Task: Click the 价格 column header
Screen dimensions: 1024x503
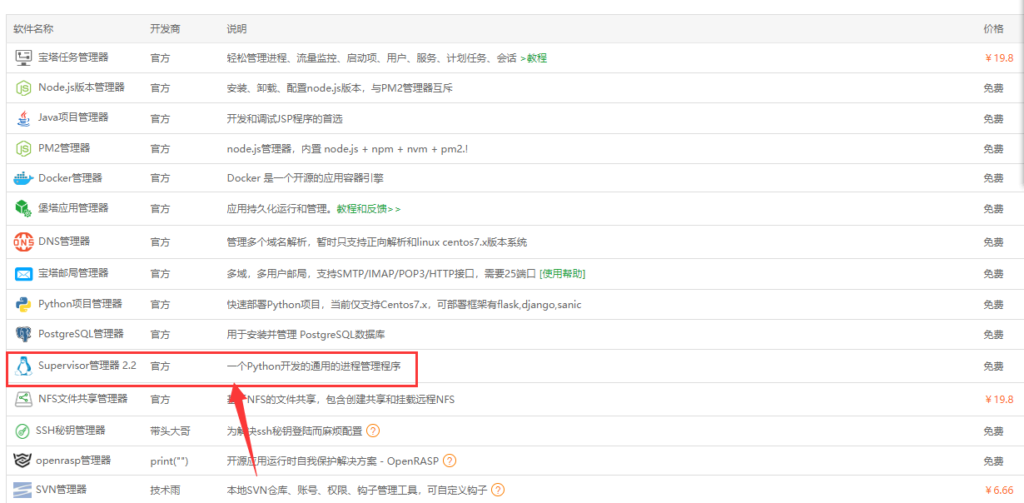Action: pos(994,29)
